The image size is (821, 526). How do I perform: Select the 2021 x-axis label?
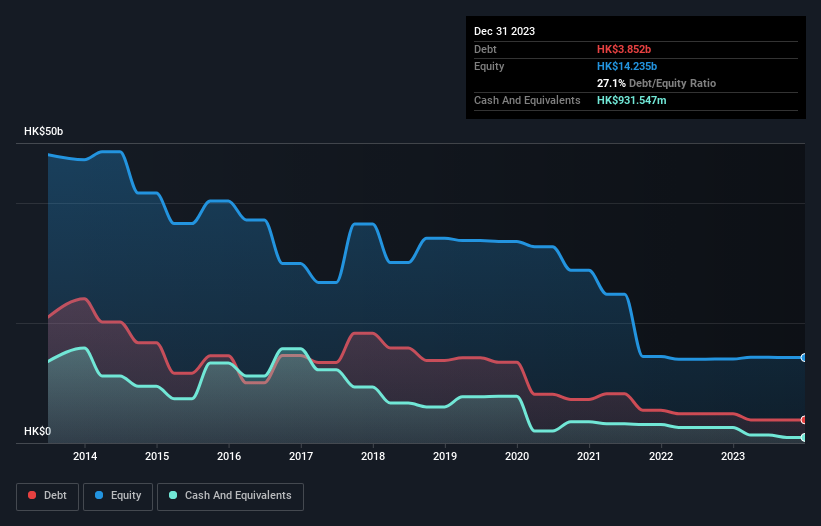click(589, 456)
